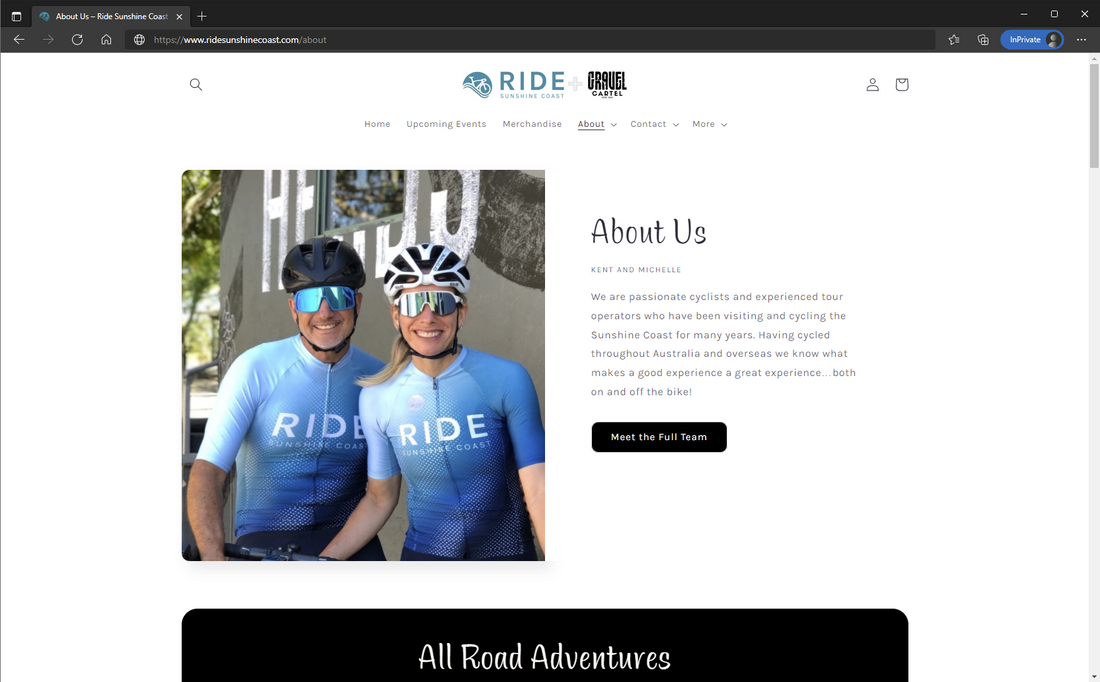This screenshot has height=682, width=1100.
Task: Open the browser settings ellipsis menu
Action: click(x=1081, y=40)
